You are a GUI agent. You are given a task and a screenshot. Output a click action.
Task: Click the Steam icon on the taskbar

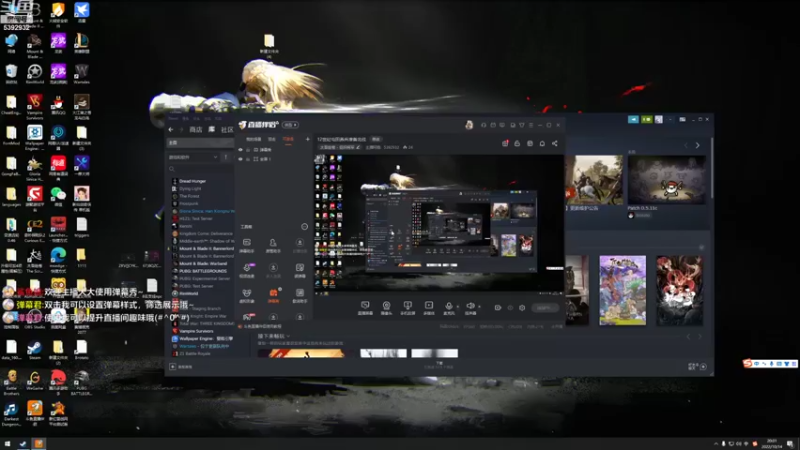[x=23, y=444]
